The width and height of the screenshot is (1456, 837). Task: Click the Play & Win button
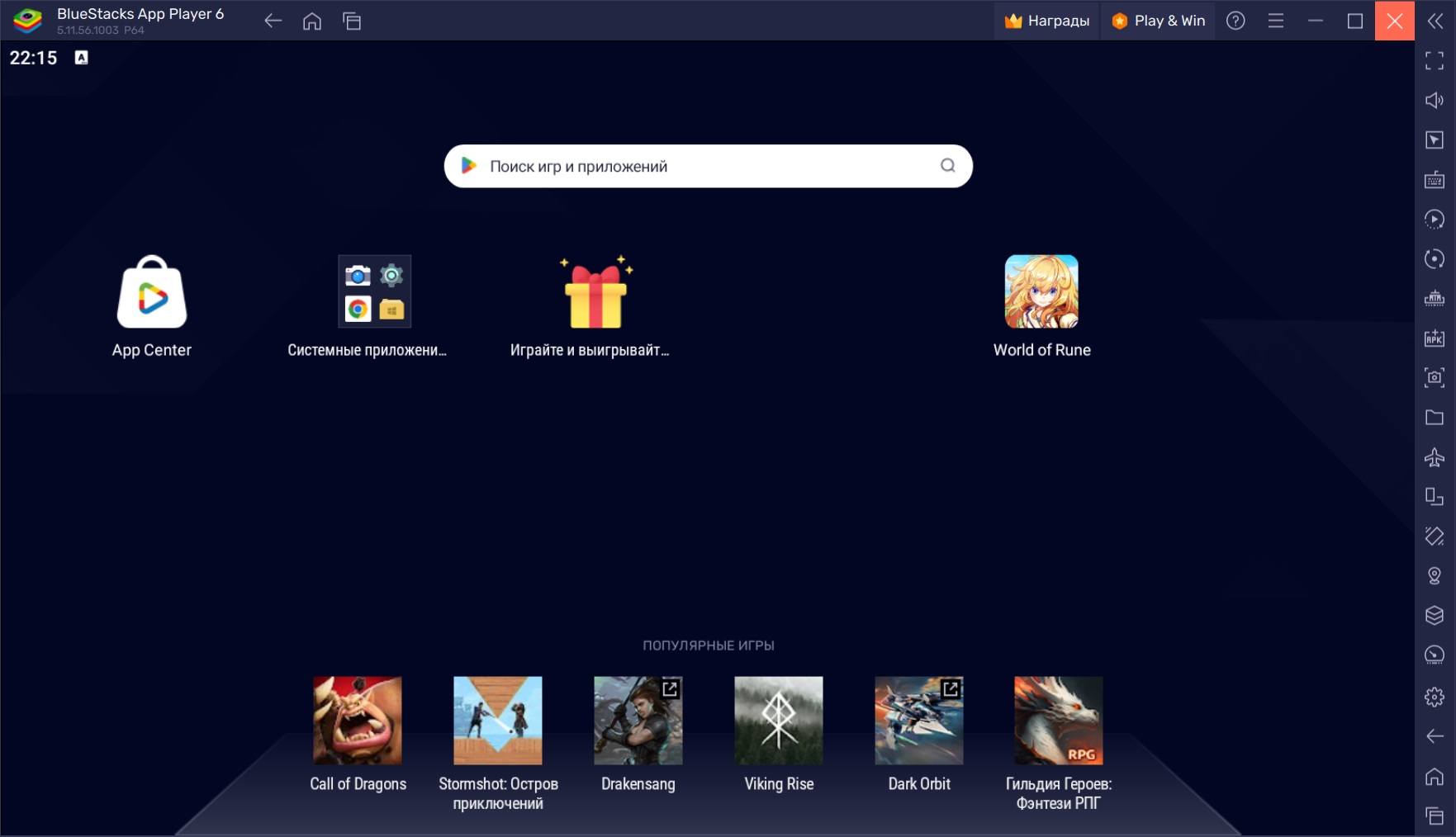1159,21
